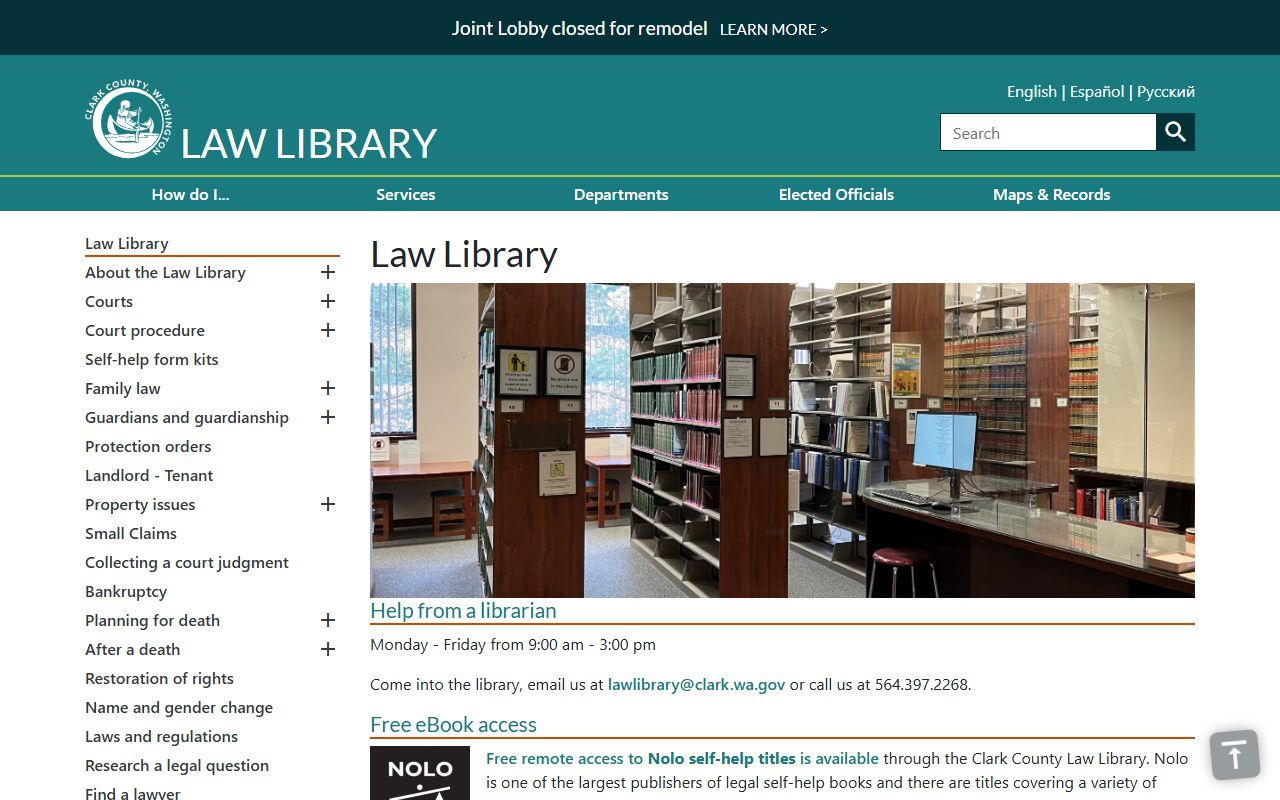Click the magnifying glass search button
1280x800 pixels.
[x=1175, y=132]
